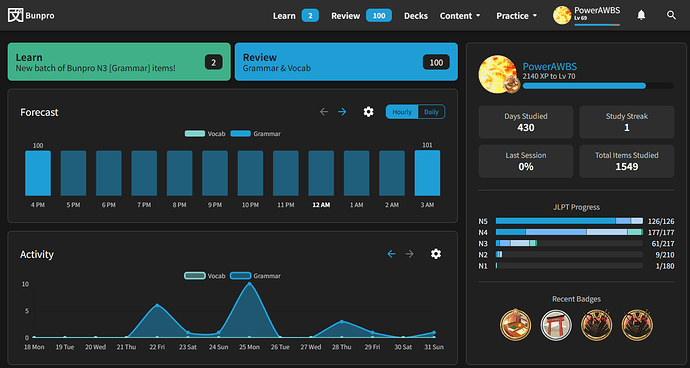Switch Forecast to Daily view
The width and height of the screenshot is (690, 368).
pos(431,112)
